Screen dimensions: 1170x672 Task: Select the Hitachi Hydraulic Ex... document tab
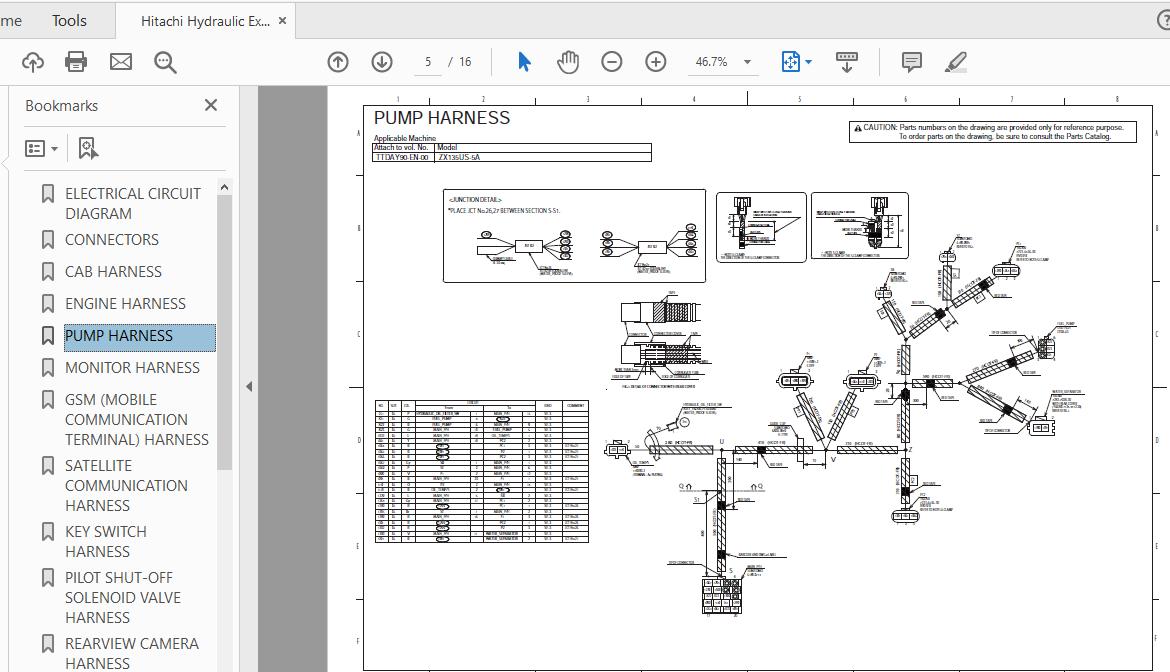[205, 21]
